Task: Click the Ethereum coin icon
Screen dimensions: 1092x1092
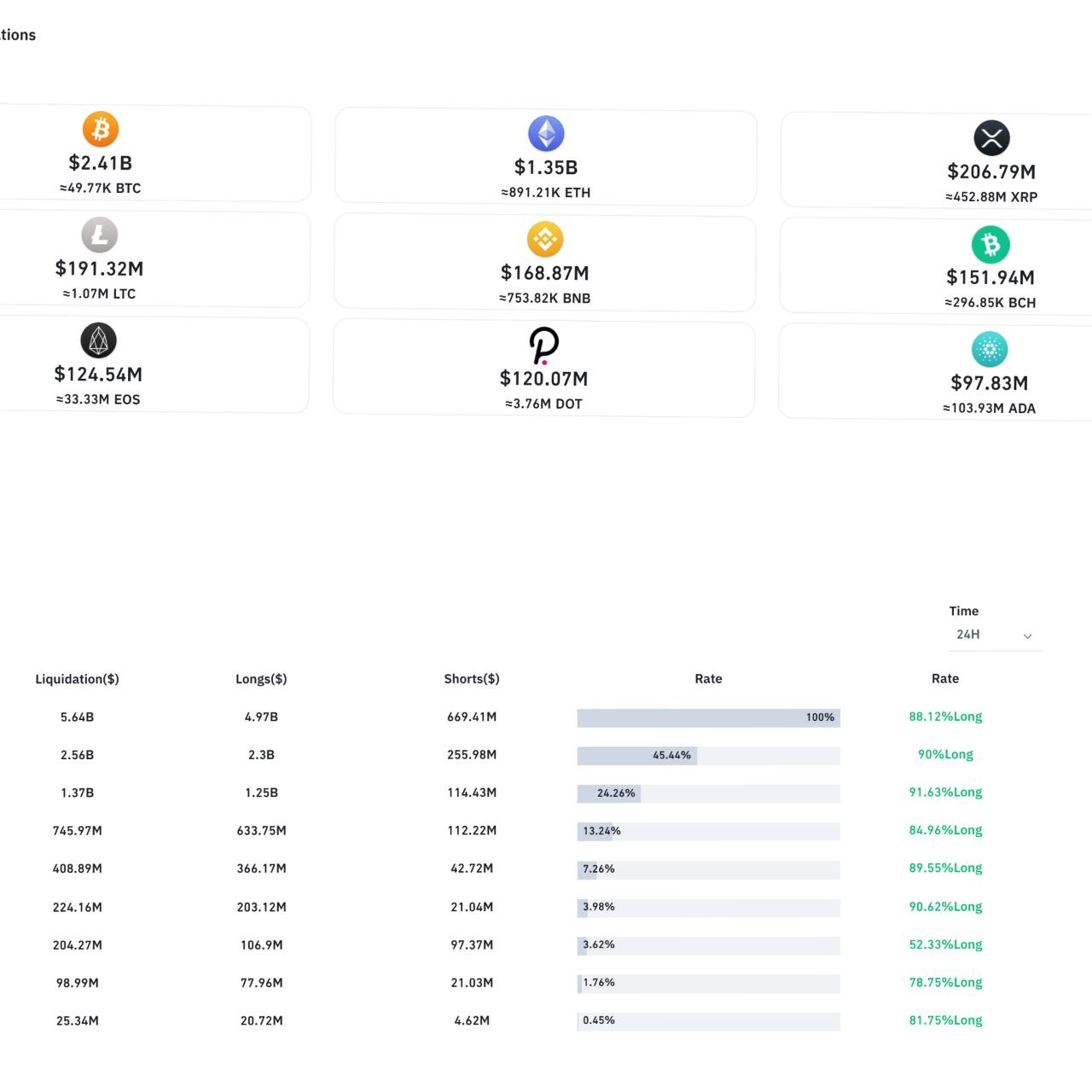Action: pyautogui.click(x=546, y=134)
